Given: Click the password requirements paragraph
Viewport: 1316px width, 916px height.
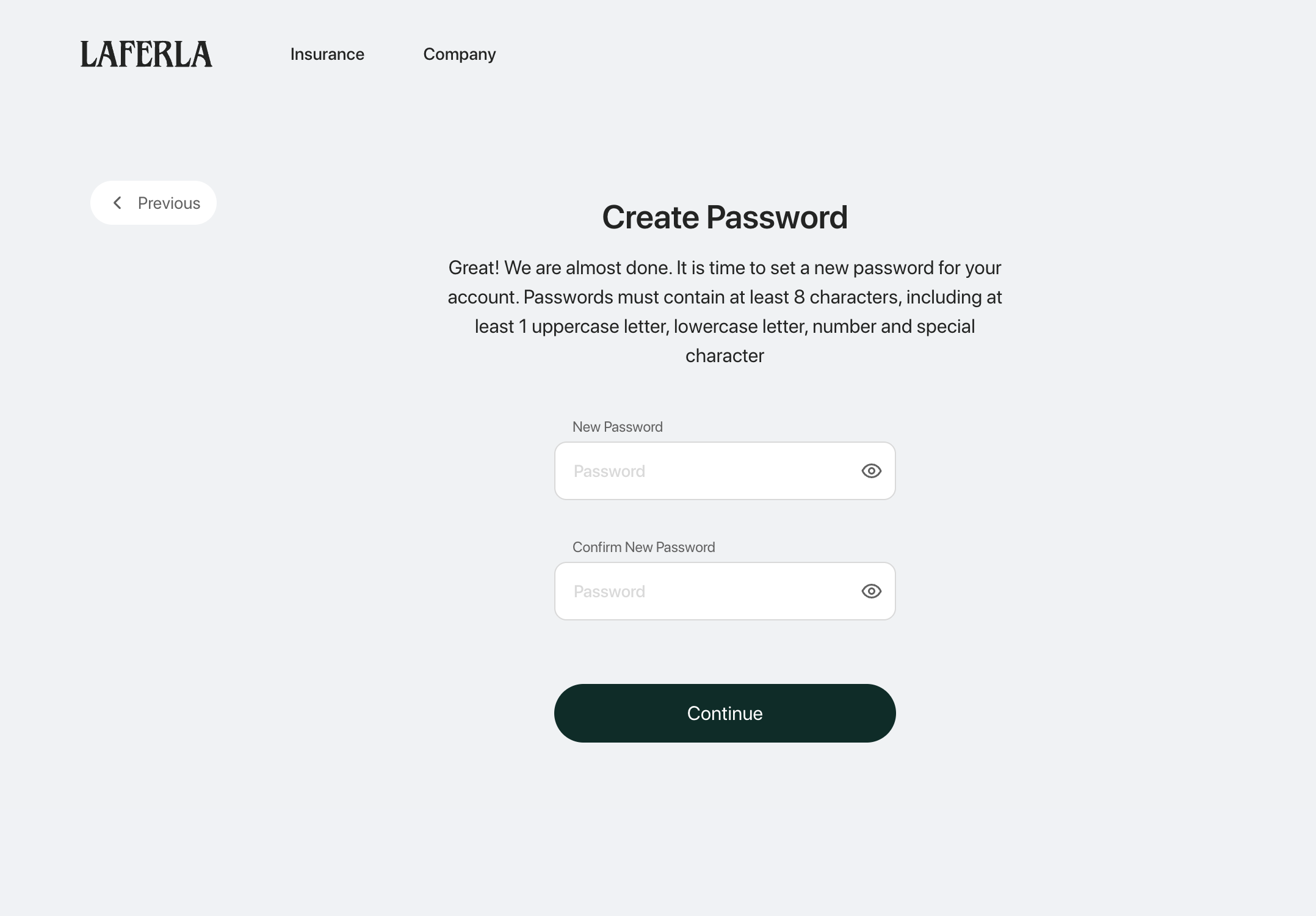Looking at the screenshot, I should click(725, 311).
